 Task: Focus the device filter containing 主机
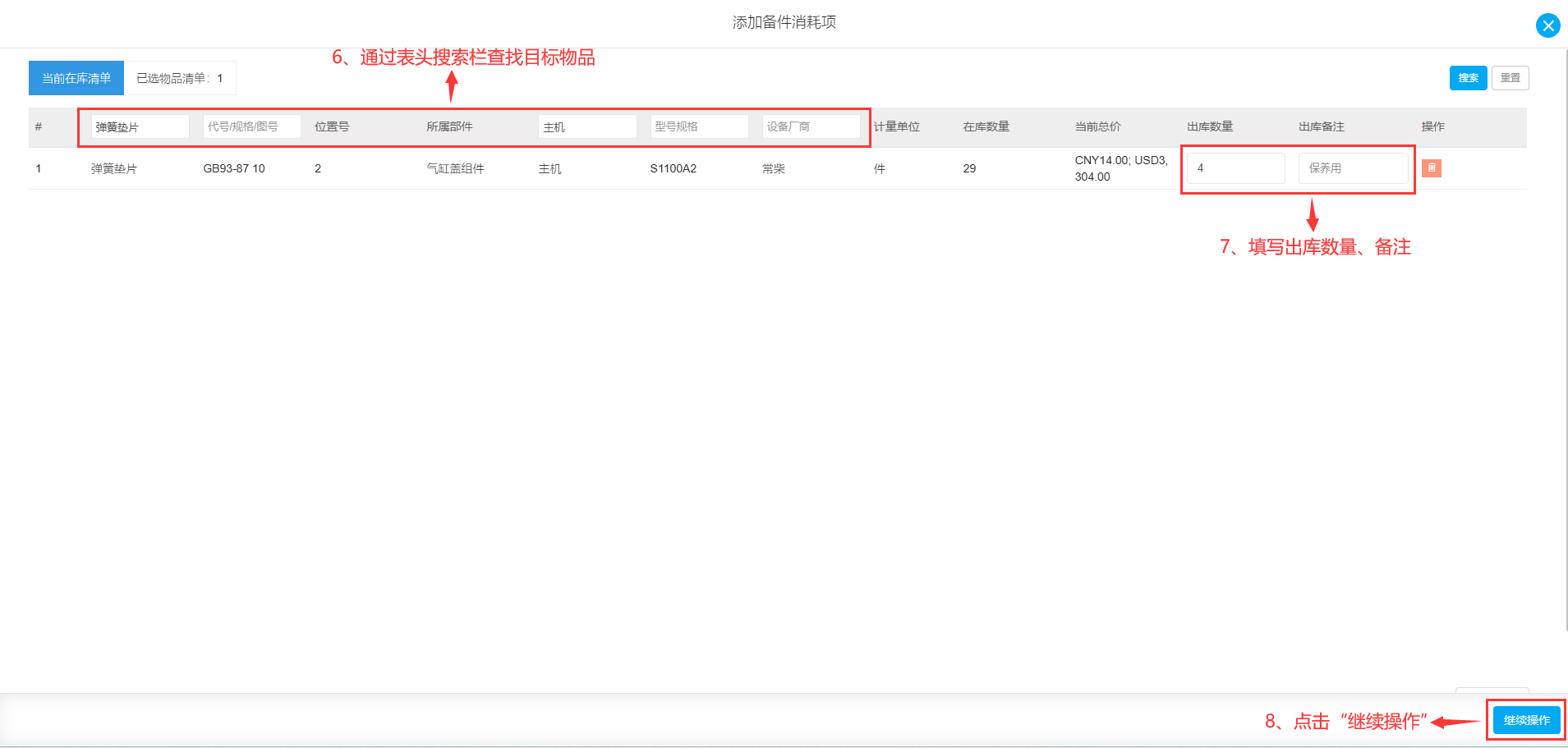click(587, 126)
